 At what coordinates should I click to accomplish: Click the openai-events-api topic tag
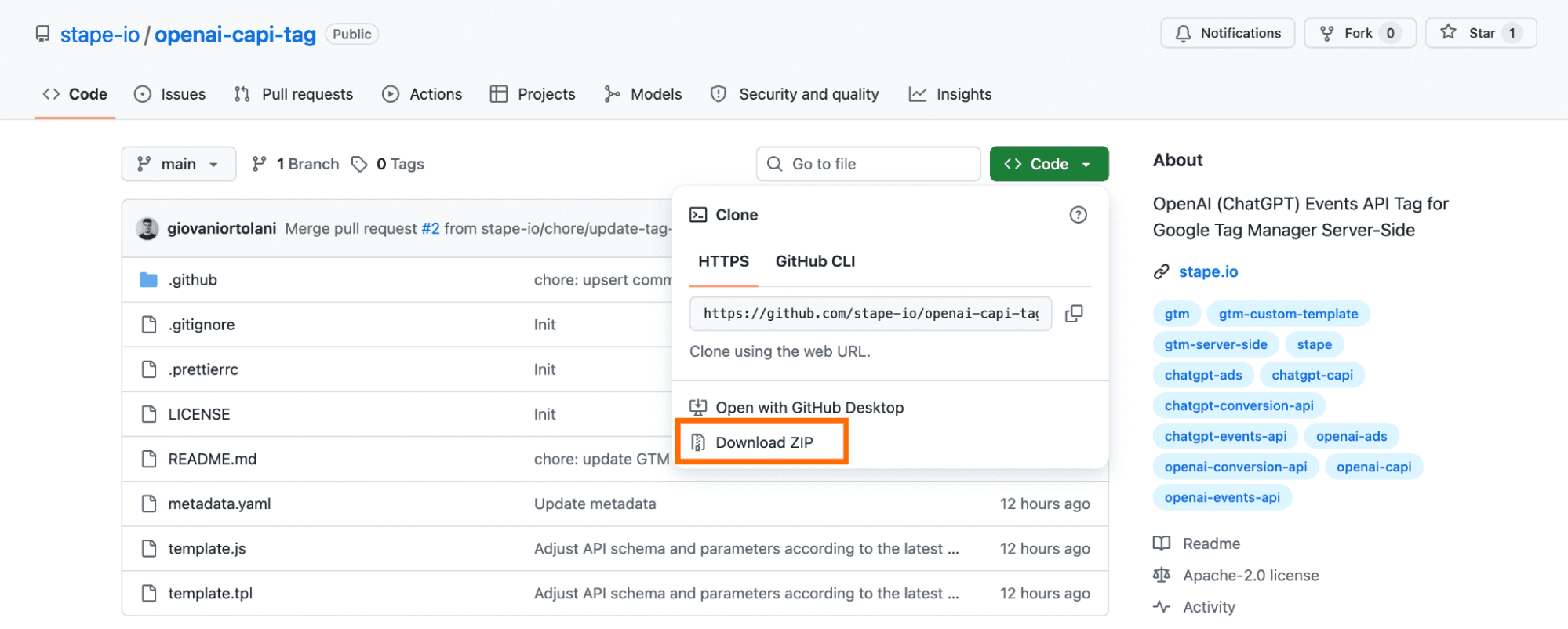(x=1222, y=497)
